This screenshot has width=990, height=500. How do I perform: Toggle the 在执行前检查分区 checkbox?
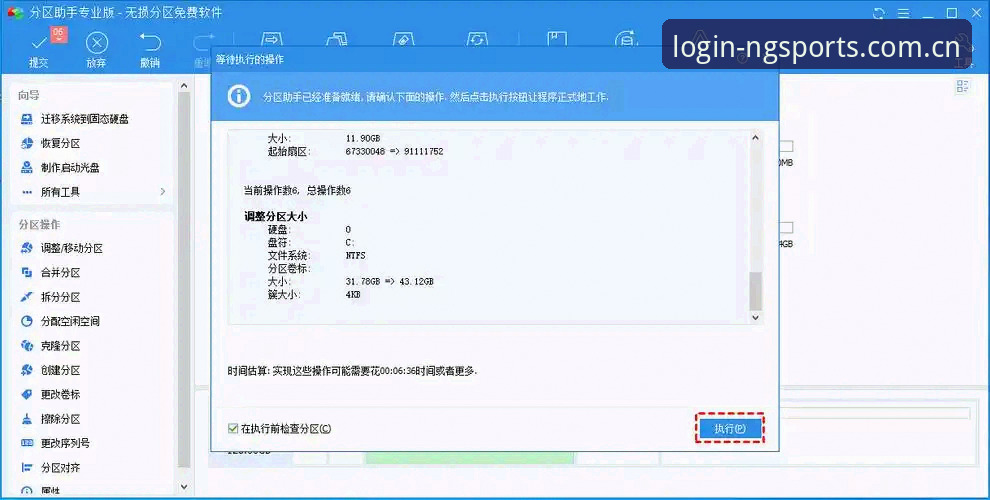click(x=233, y=429)
